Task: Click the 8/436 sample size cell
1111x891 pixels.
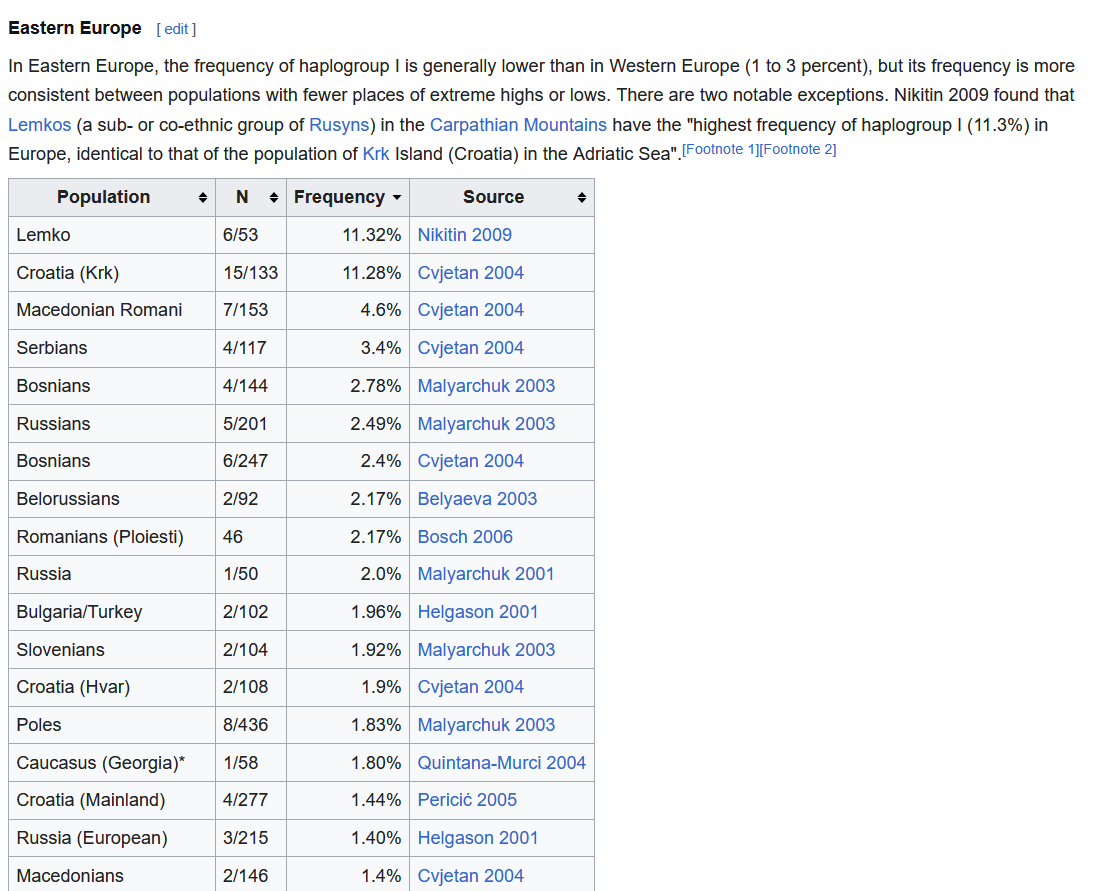Action: (x=251, y=725)
